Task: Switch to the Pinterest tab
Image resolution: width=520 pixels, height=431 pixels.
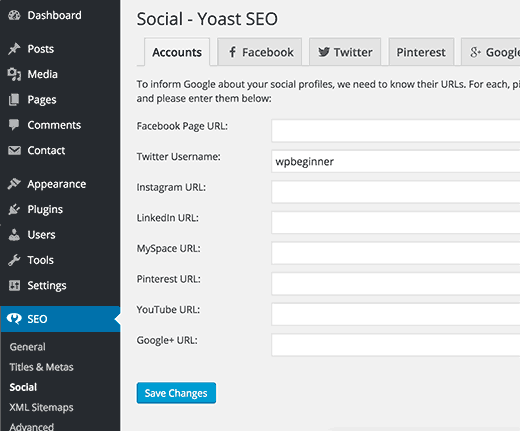Action: tap(421, 52)
